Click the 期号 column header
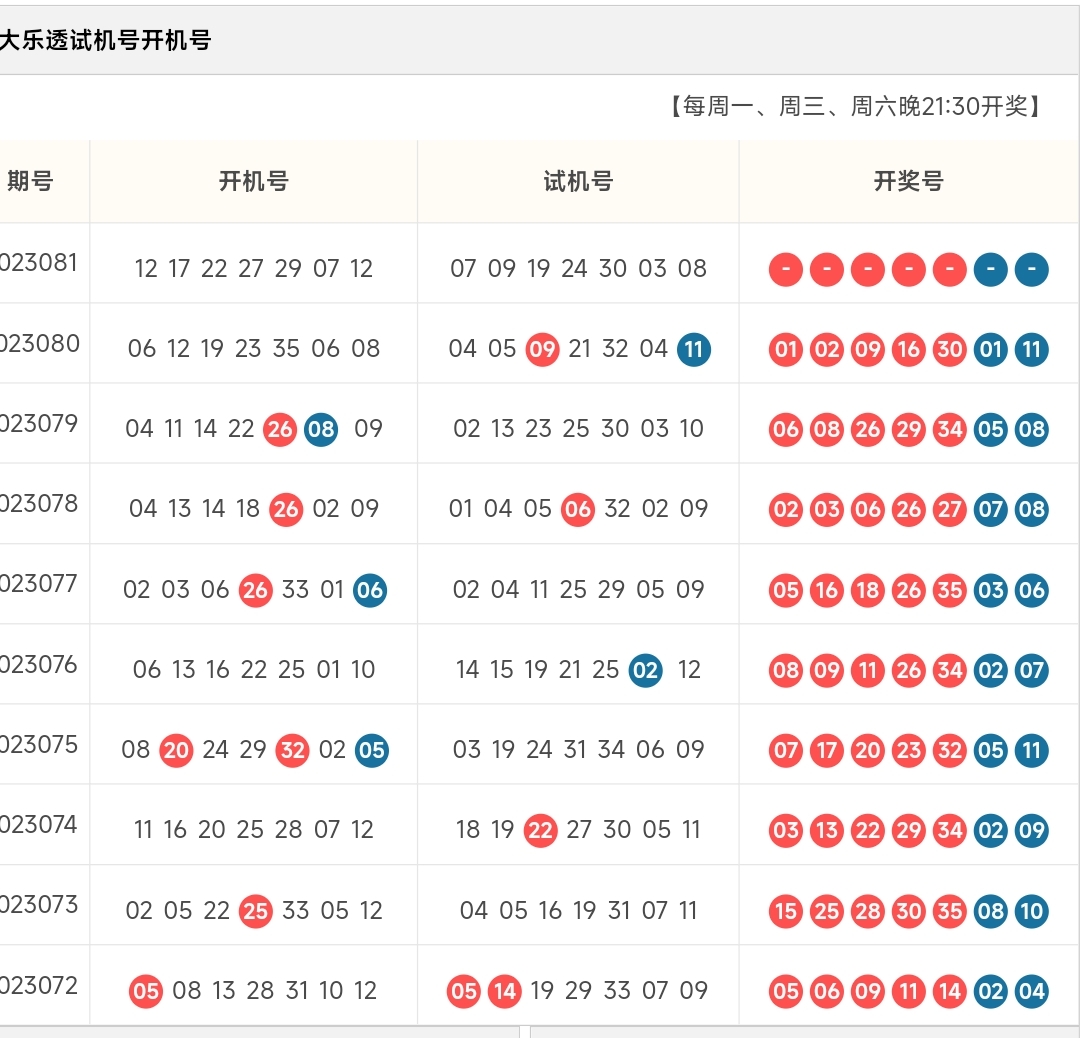 click(x=30, y=181)
